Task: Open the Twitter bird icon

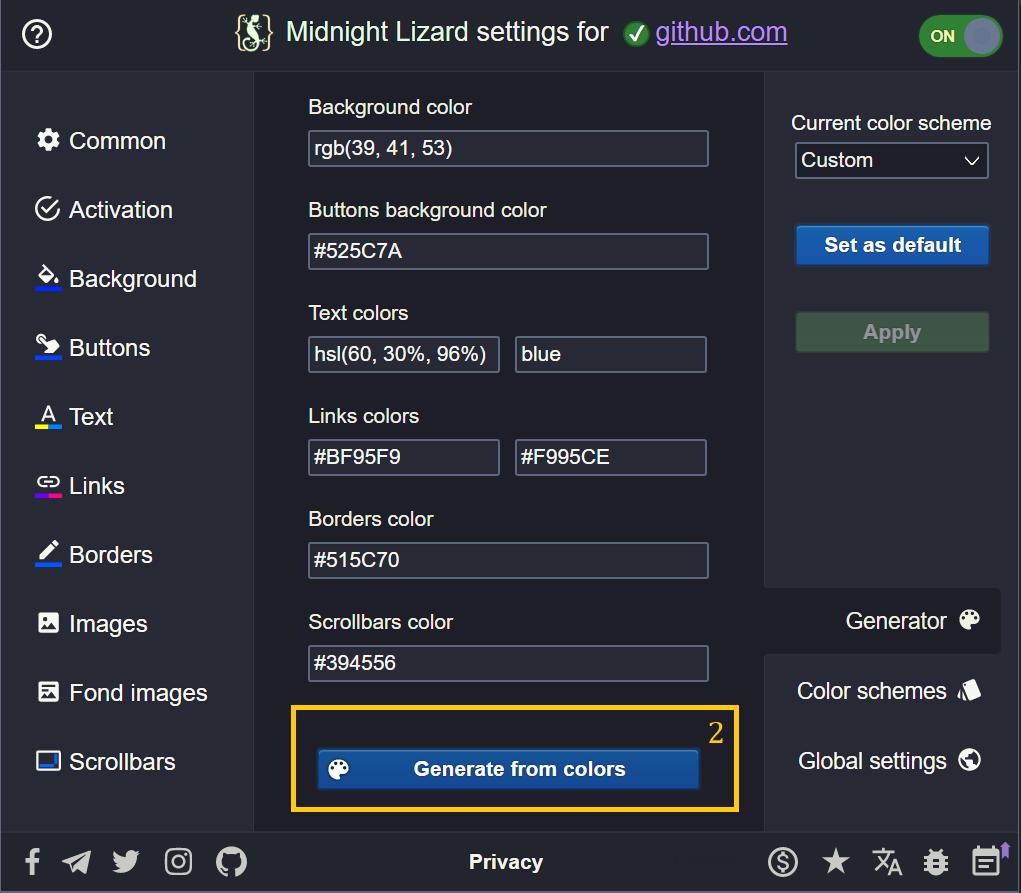Action: [x=126, y=861]
